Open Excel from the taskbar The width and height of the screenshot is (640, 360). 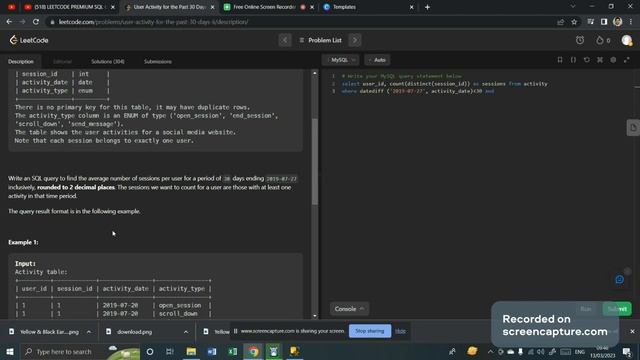233,351
